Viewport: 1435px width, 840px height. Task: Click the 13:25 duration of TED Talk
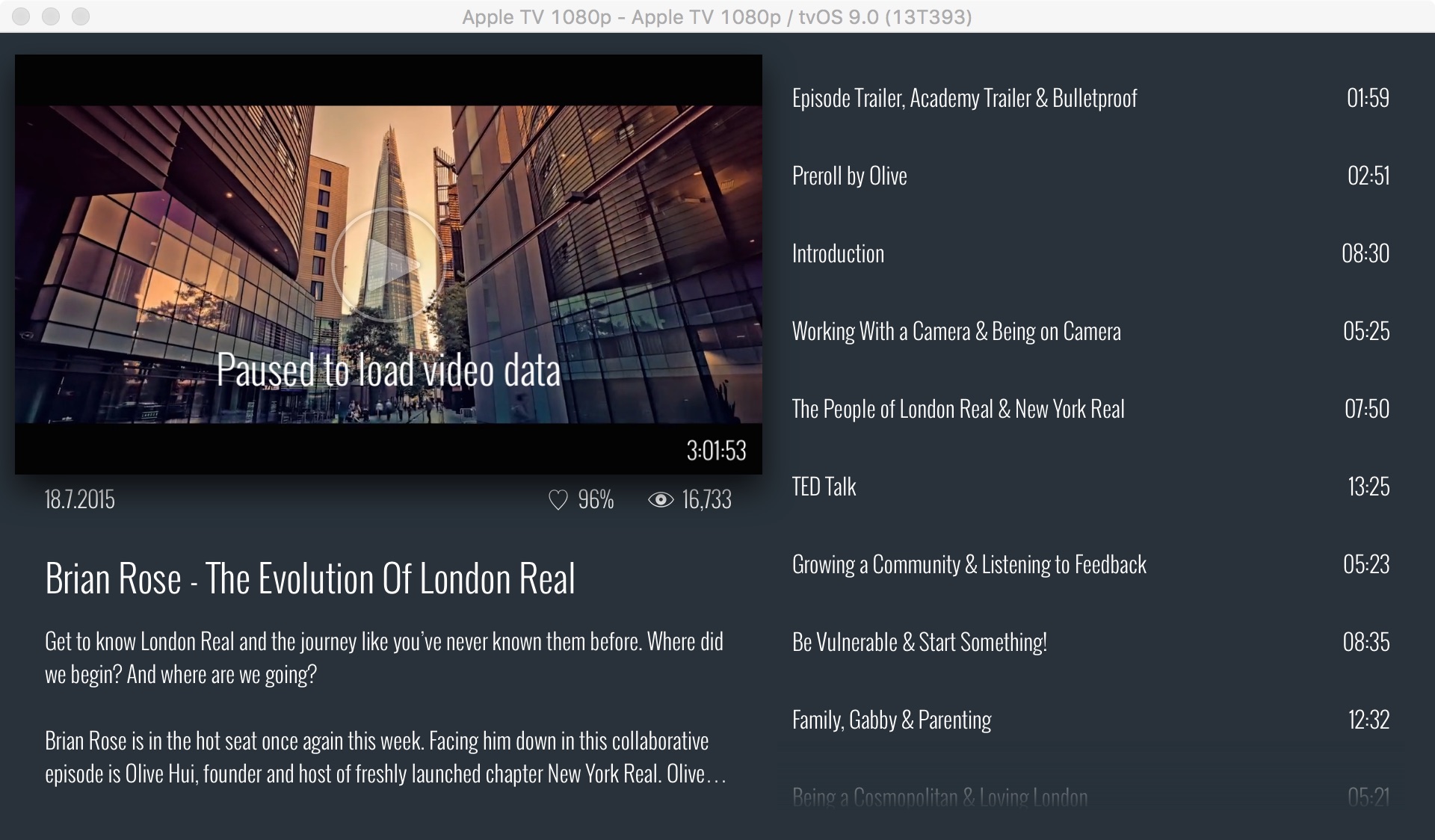[x=1368, y=487]
